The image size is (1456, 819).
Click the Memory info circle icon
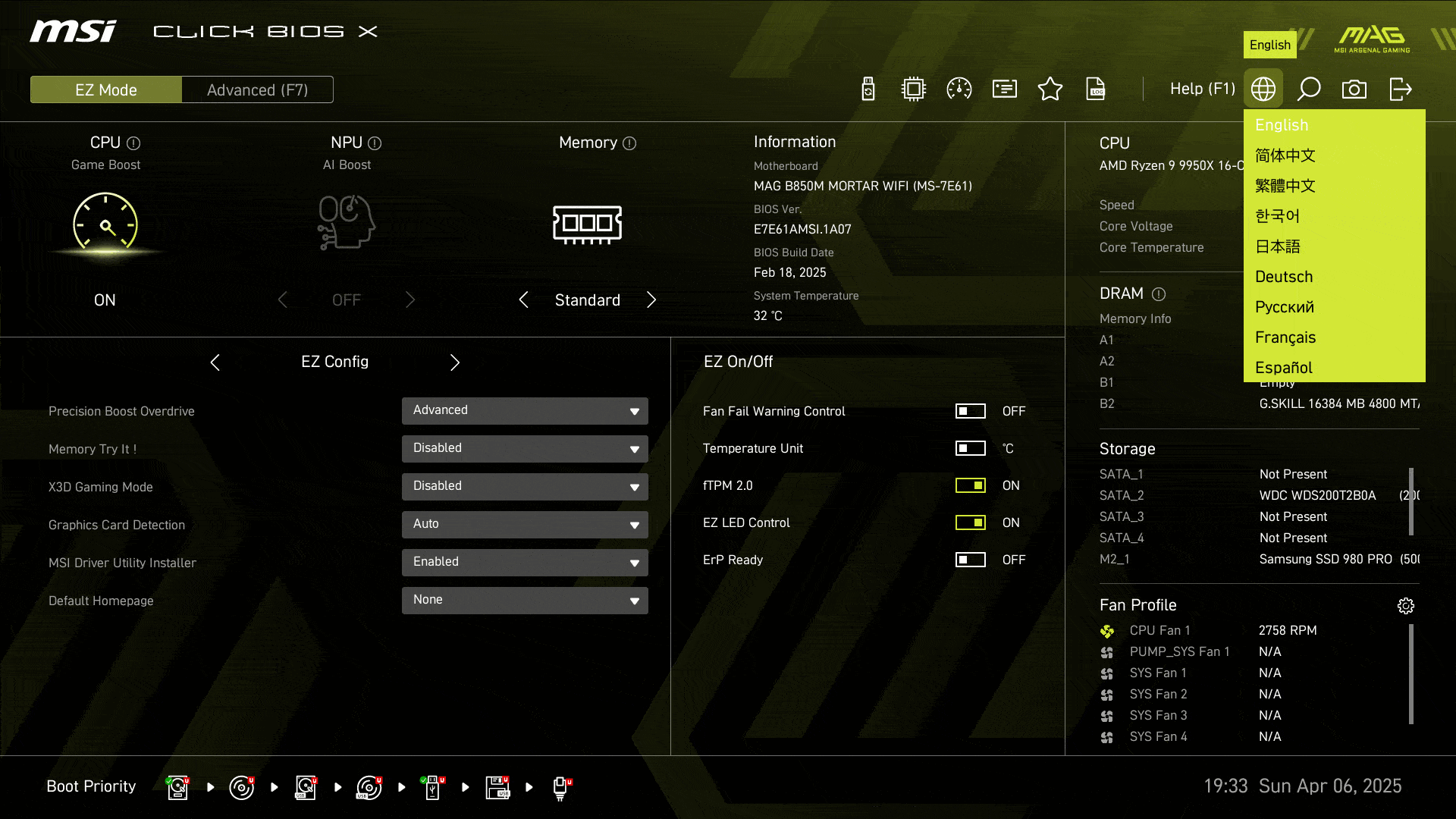pos(629,143)
